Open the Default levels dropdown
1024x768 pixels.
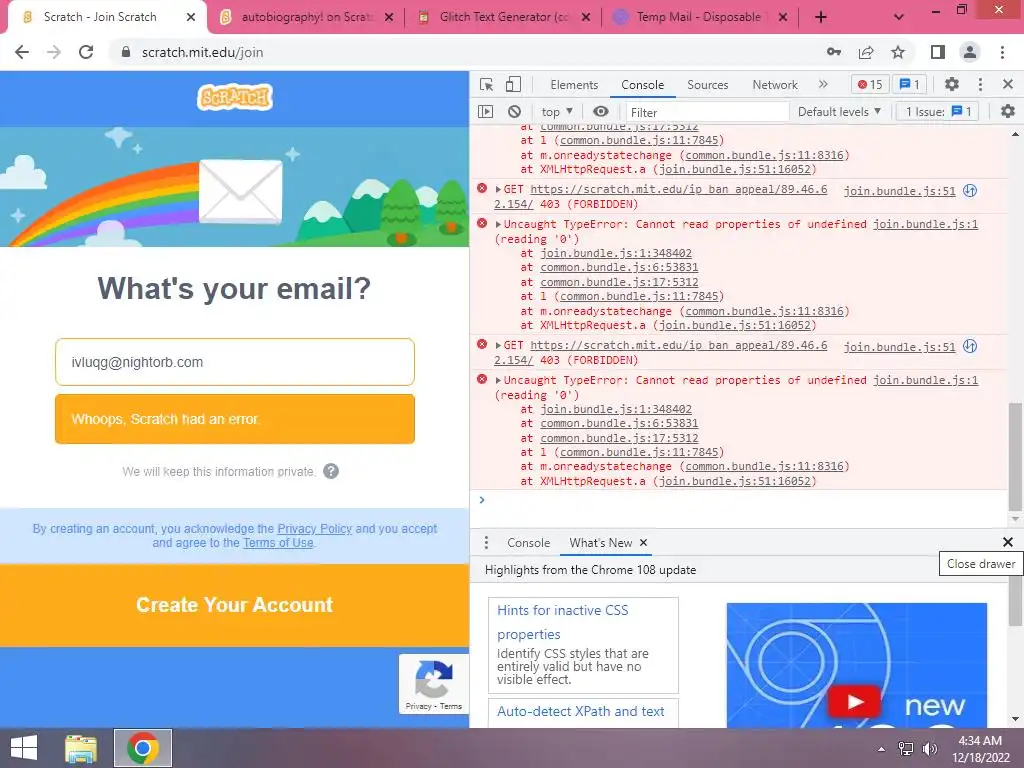point(839,112)
